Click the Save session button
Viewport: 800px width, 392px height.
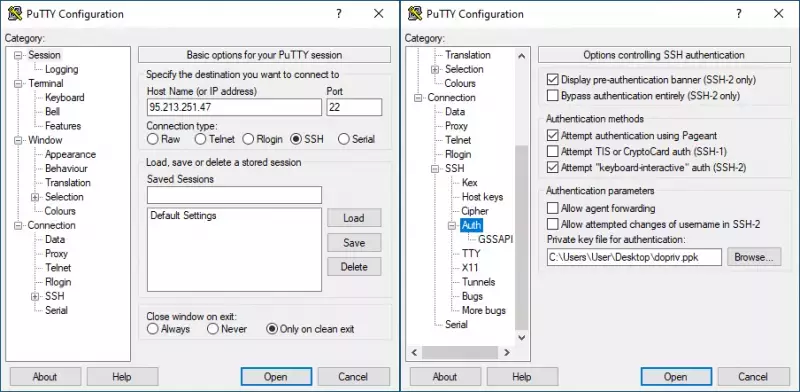354,242
